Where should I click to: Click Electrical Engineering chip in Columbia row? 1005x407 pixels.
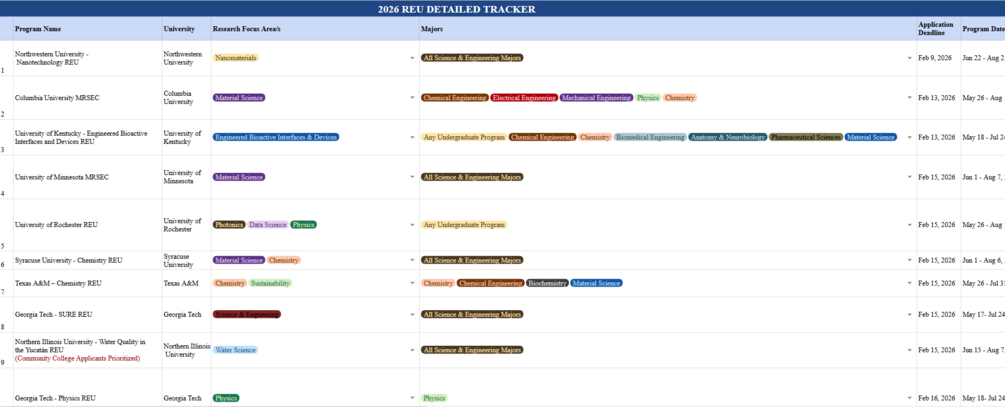[524, 98]
